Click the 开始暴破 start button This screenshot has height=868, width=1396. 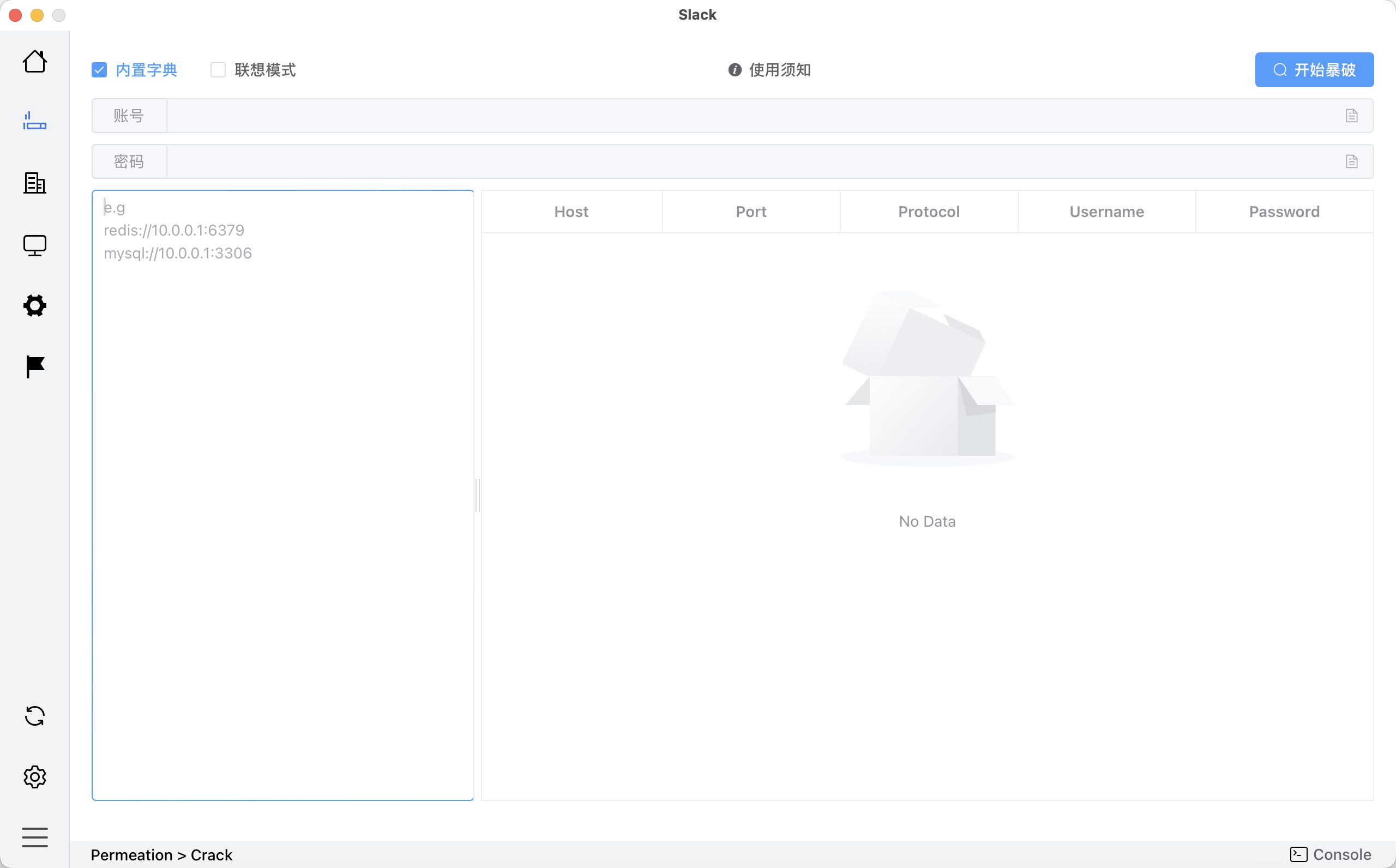point(1314,70)
